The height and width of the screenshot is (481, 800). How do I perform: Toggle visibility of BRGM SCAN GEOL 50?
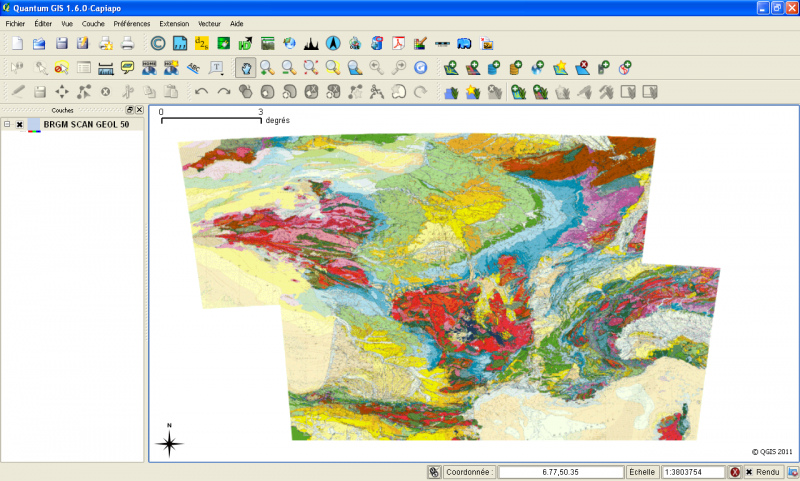pyautogui.click(x=20, y=125)
